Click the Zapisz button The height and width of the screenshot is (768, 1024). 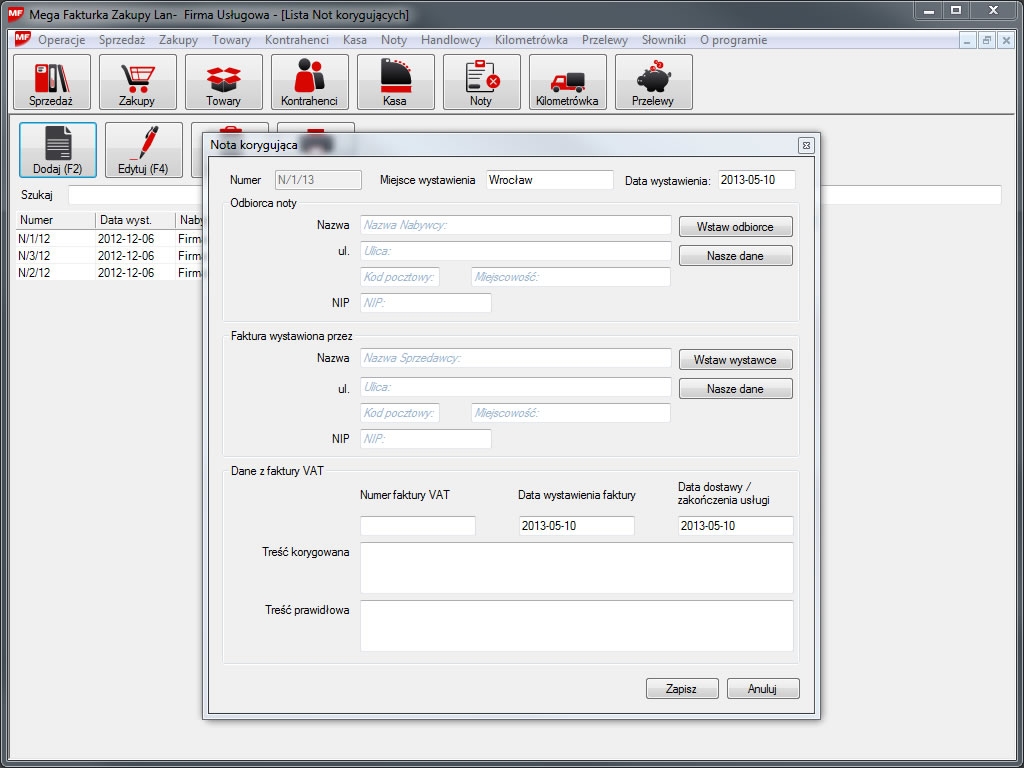[679, 689]
